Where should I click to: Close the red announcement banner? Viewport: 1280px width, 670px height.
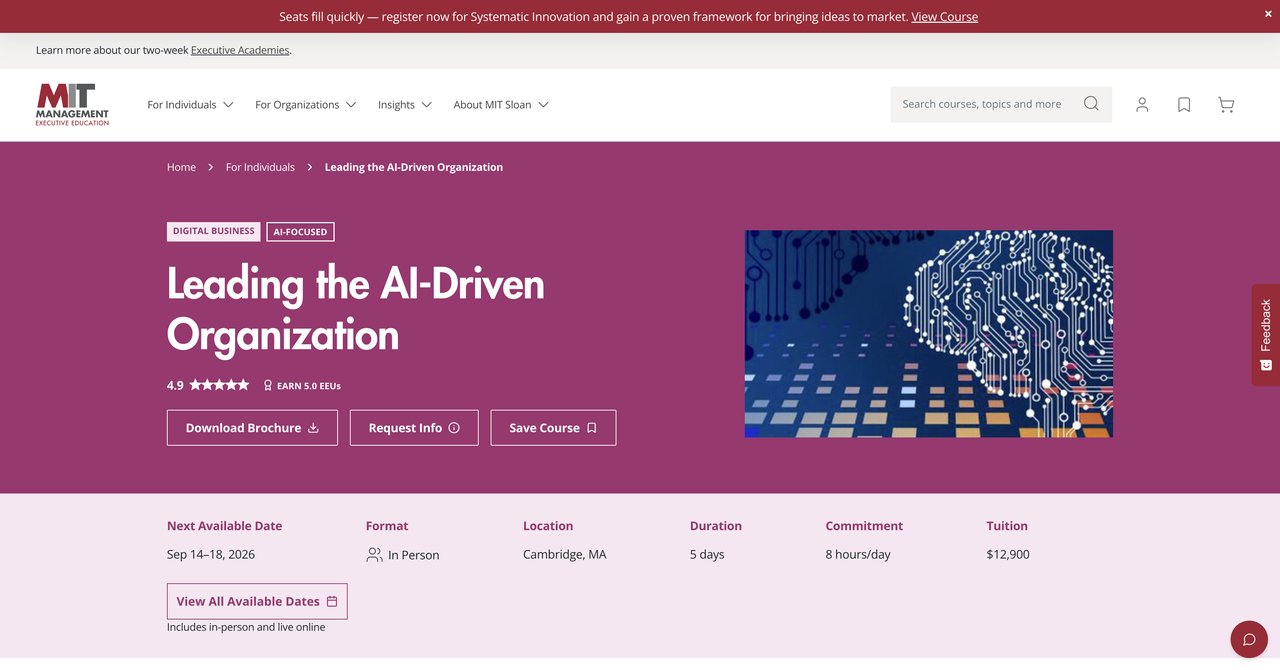(x=1269, y=14)
